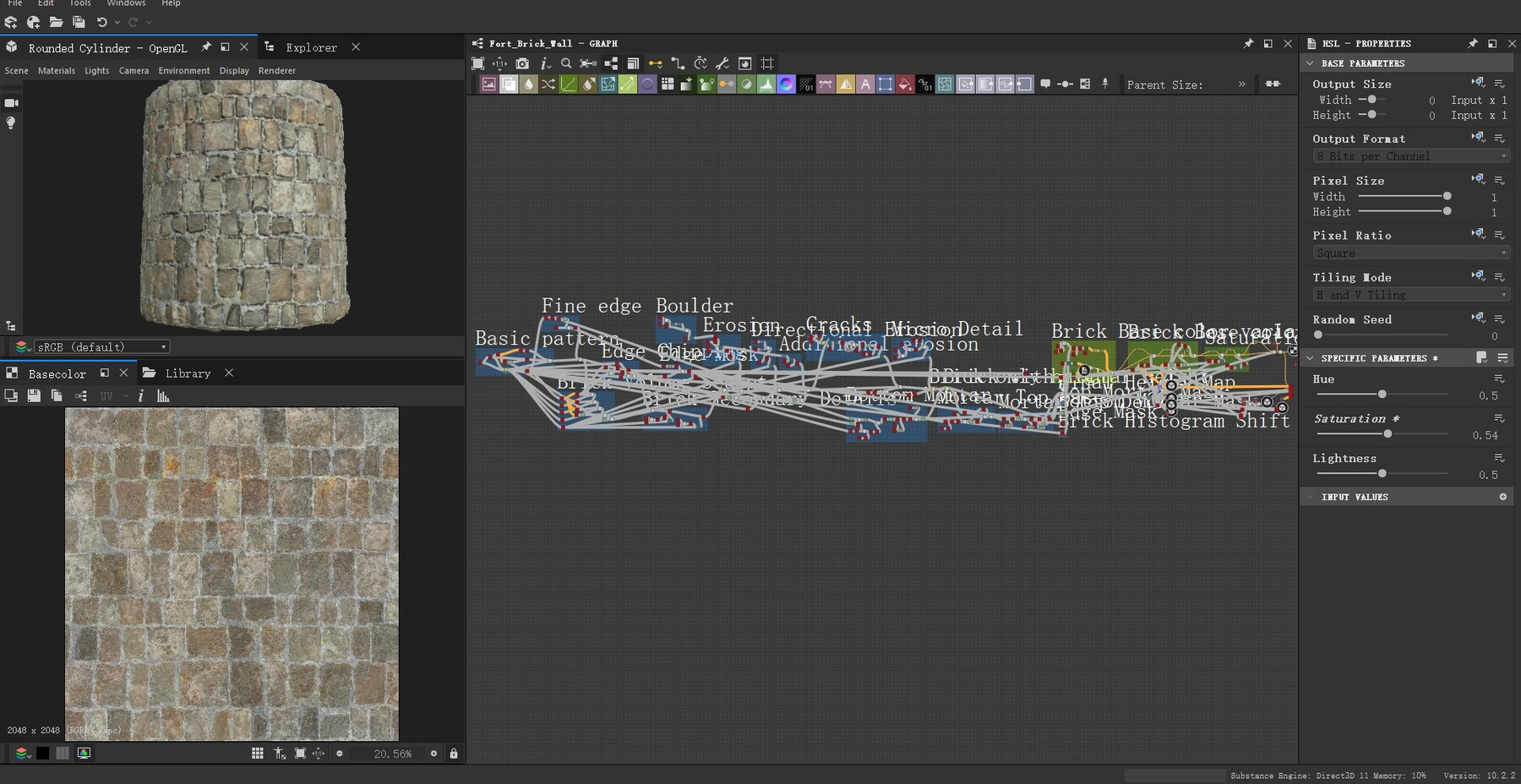Open the Tools menu

coord(79,3)
